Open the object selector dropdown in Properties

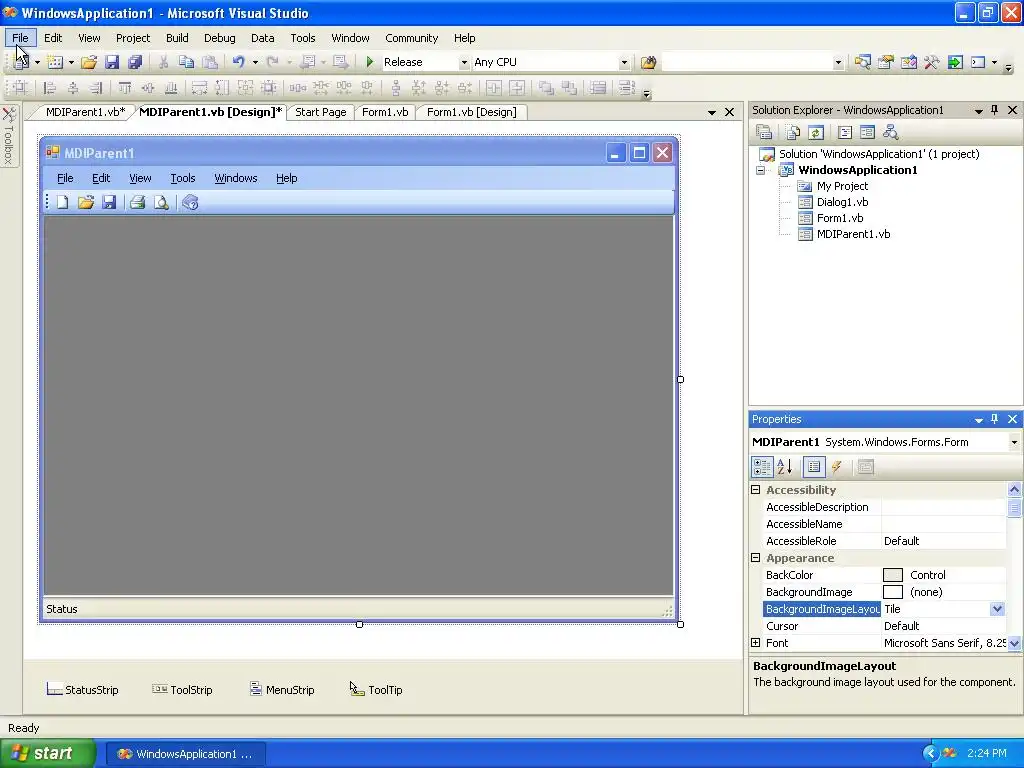point(1014,442)
